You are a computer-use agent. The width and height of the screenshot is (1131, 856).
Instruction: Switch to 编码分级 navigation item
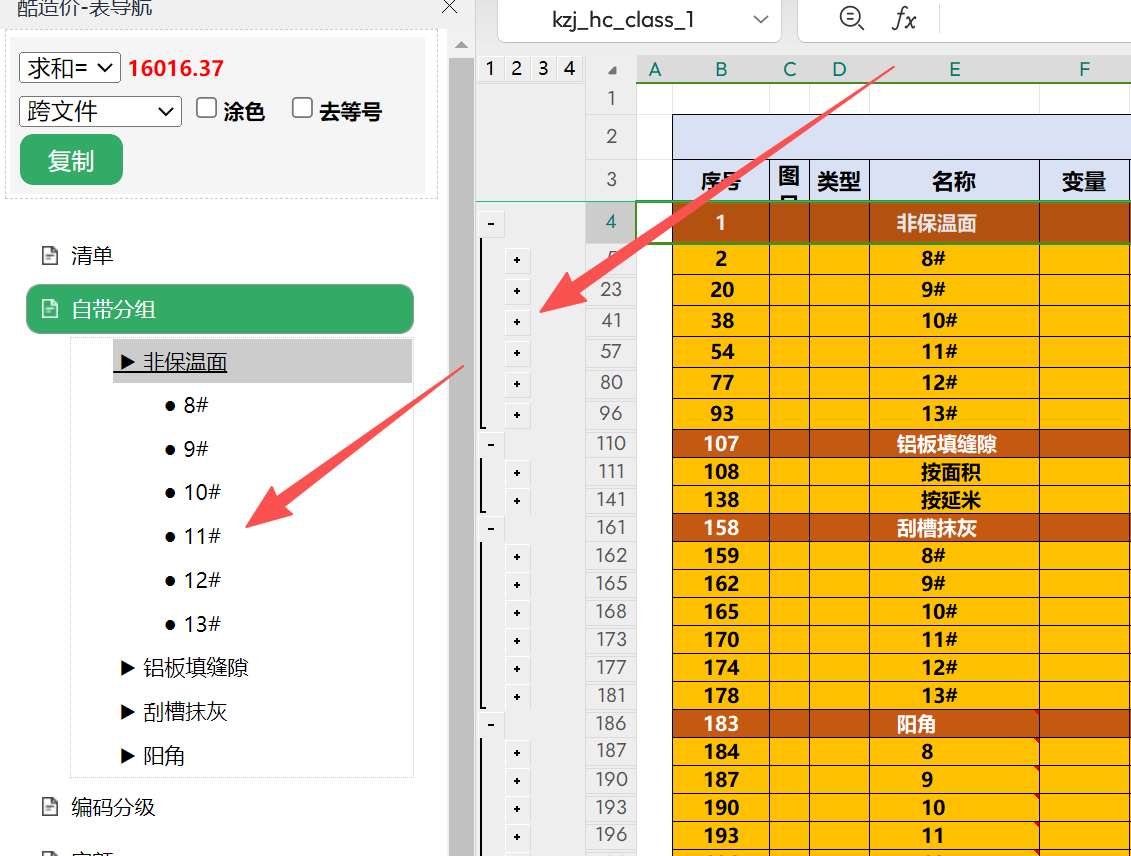(x=112, y=807)
